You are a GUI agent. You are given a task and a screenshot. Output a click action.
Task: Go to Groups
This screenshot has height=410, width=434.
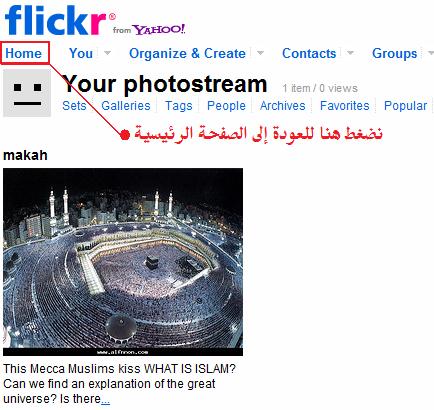[x=395, y=53]
